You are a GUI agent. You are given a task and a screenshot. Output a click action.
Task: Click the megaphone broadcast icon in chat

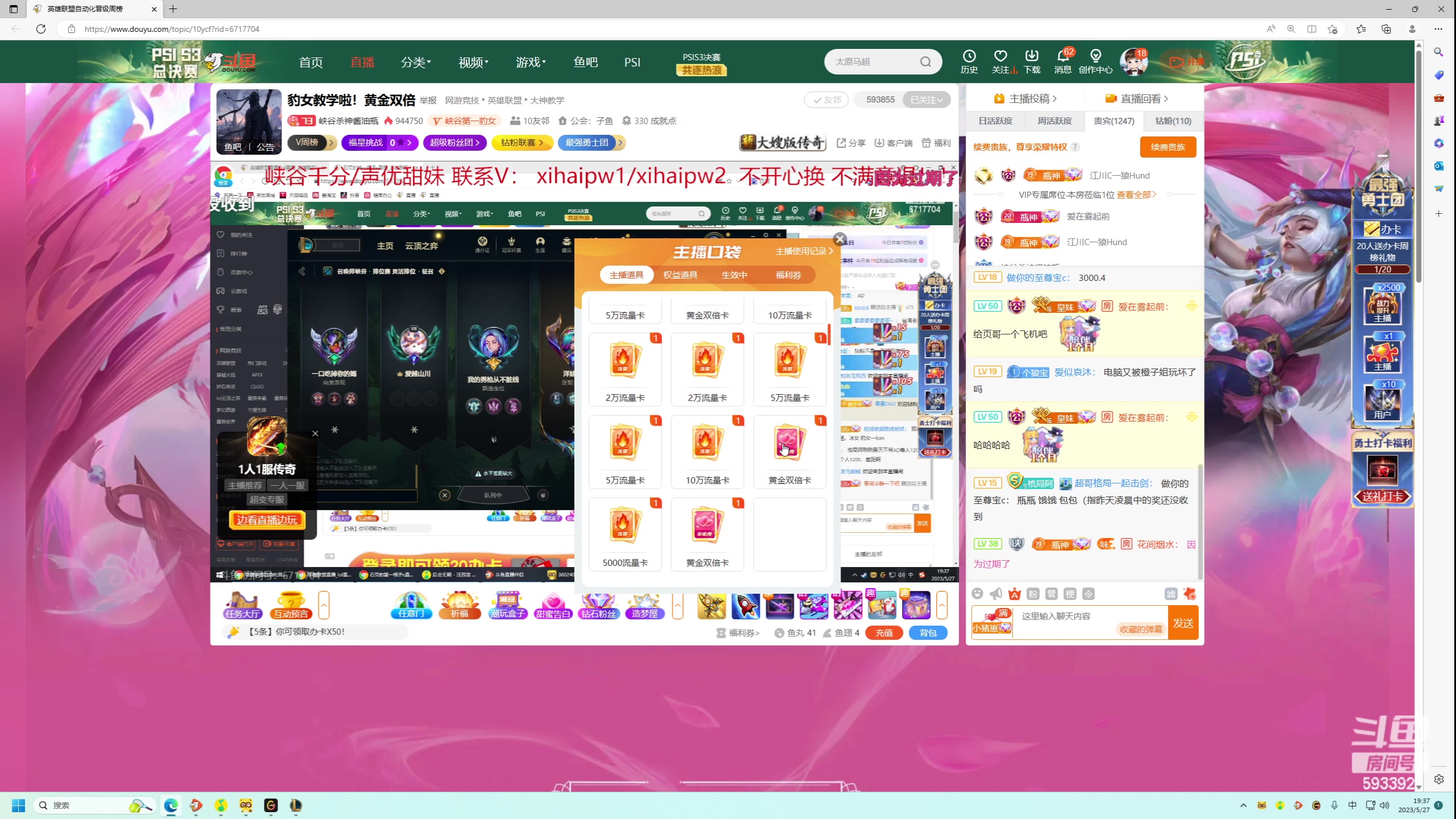[996, 594]
